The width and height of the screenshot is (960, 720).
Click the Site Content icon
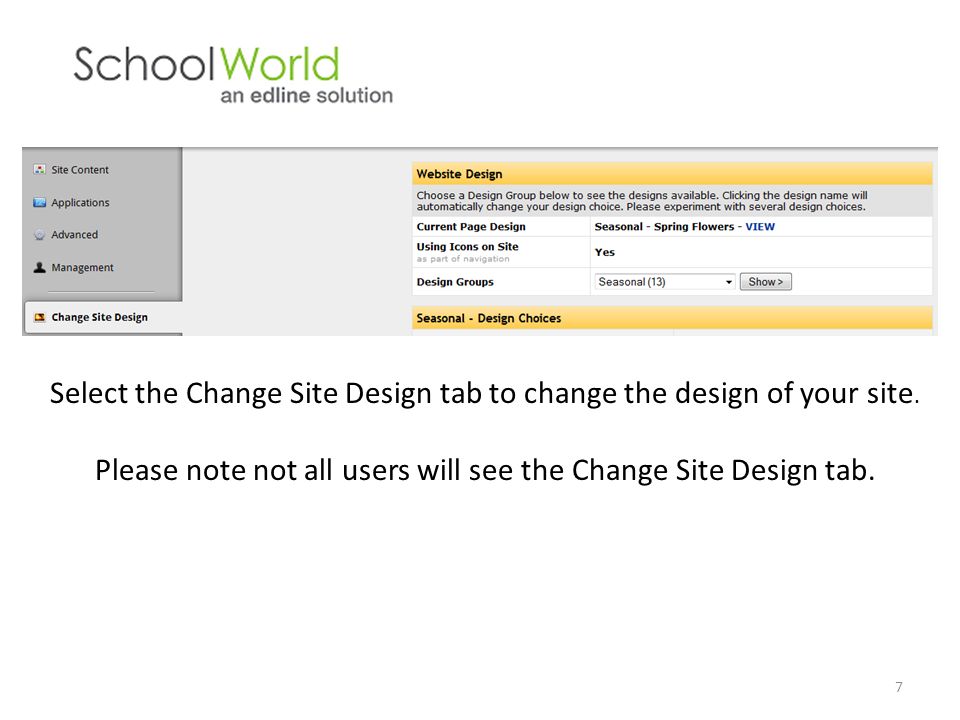[x=40, y=170]
